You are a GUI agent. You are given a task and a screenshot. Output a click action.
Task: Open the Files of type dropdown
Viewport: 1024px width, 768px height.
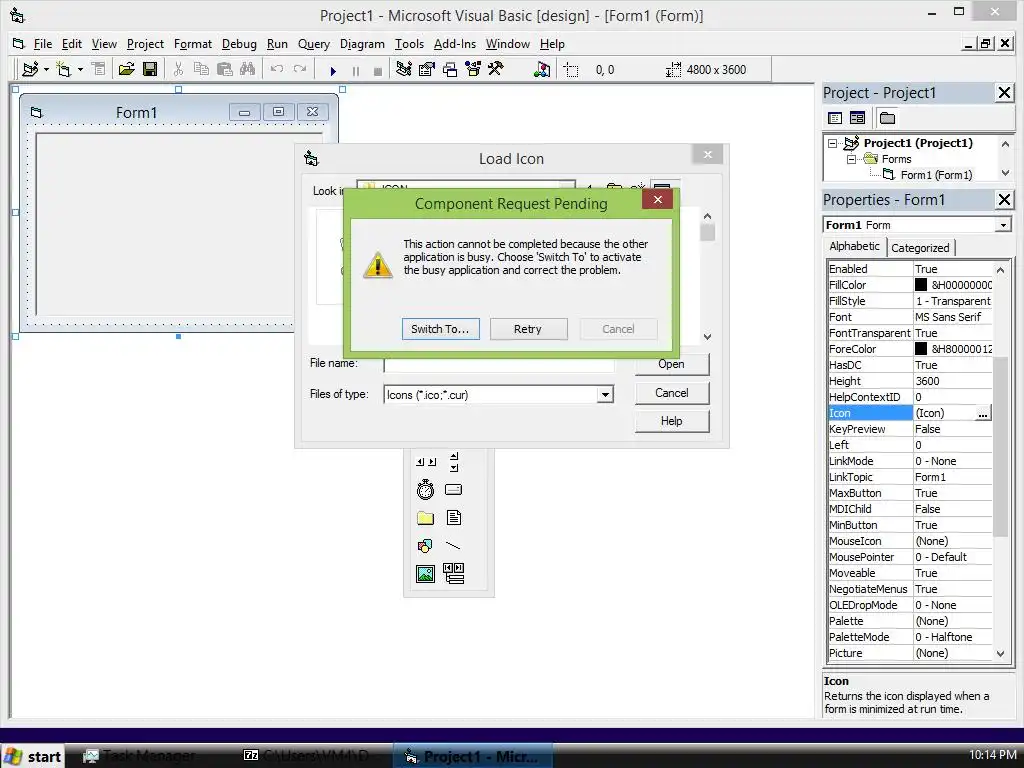[605, 394]
